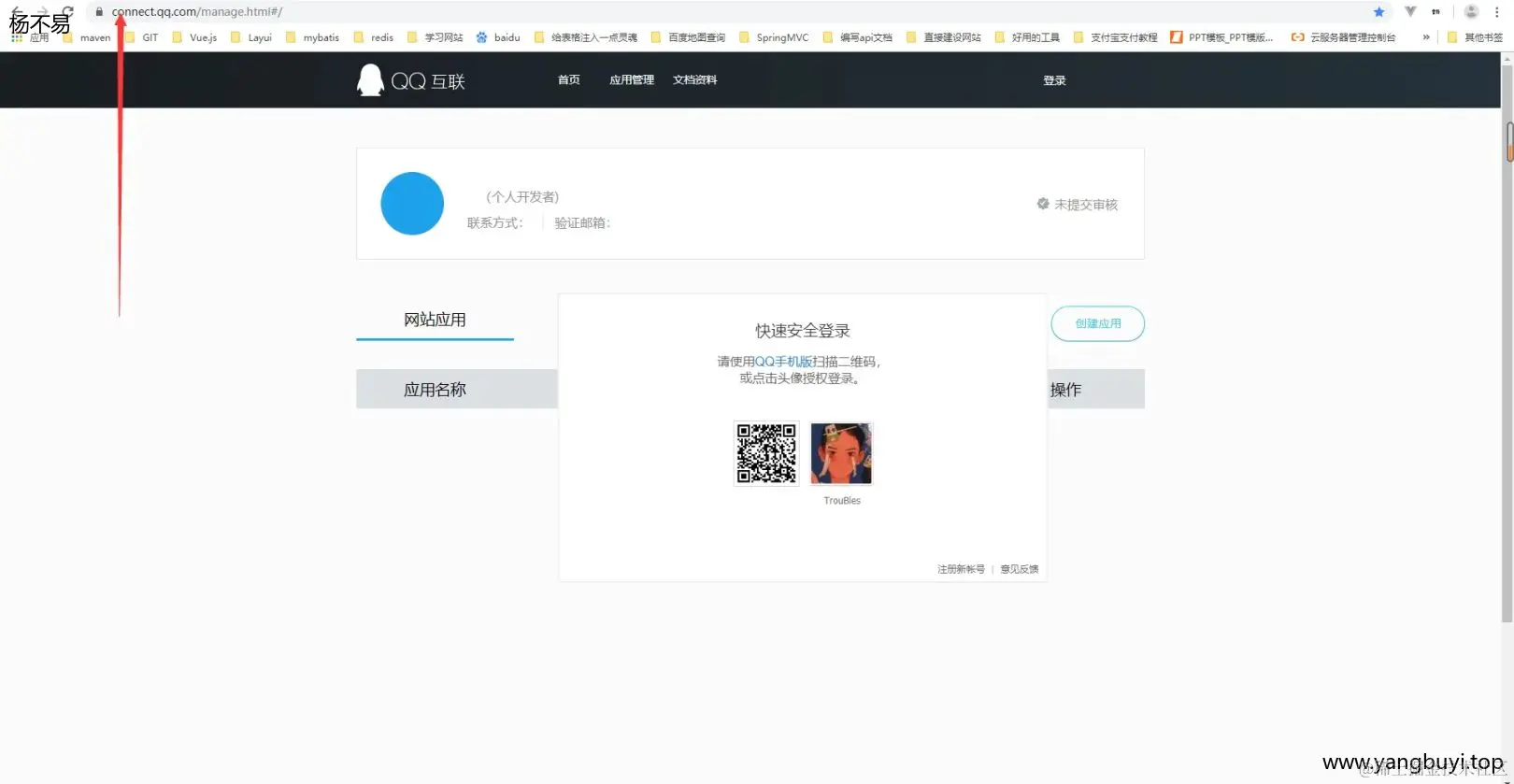Viewport: 1514px width, 784px height.
Task: Click the 意见反馈 link
Action: pyautogui.click(x=1020, y=569)
